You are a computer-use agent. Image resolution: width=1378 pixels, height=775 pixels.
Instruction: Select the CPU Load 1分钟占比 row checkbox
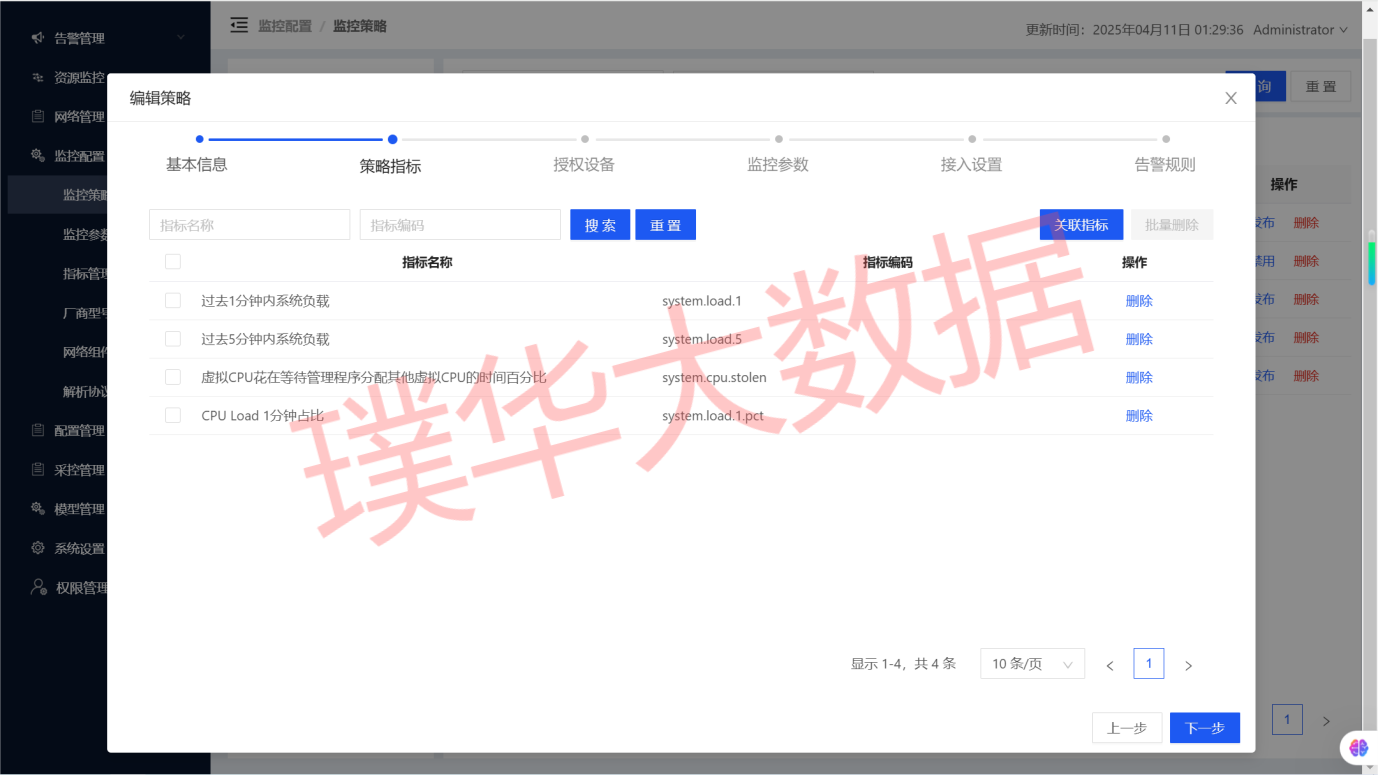(173, 416)
